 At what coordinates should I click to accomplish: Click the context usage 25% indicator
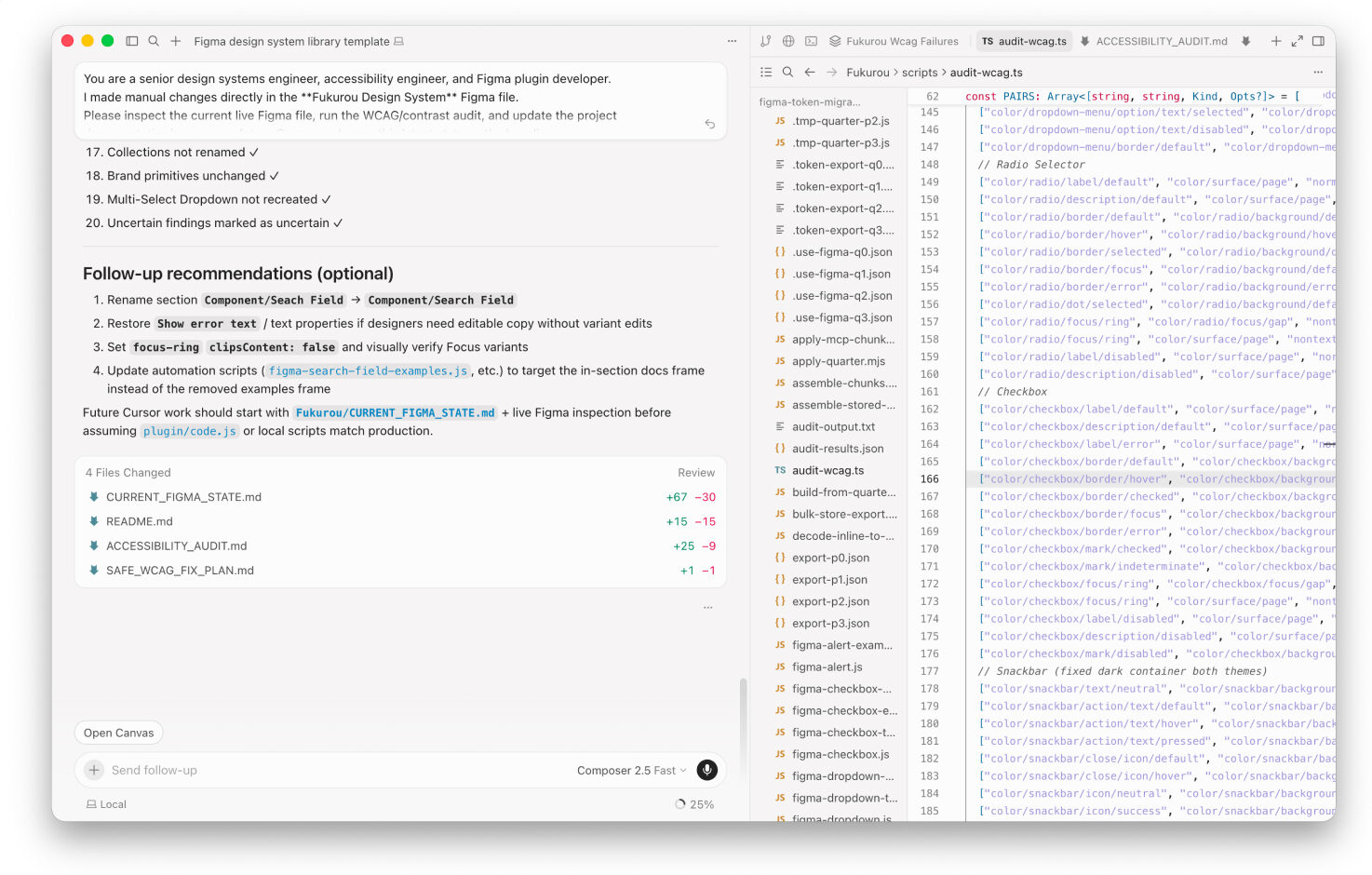pyautogui.click(x=694, y=804)
